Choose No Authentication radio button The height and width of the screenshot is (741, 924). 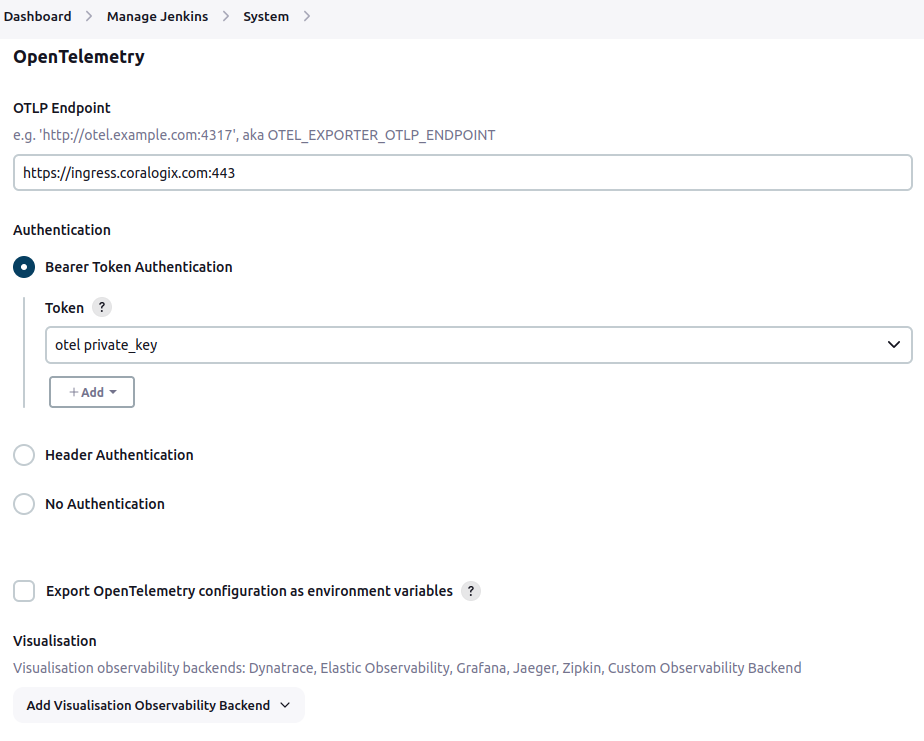(x=24, y=504)
